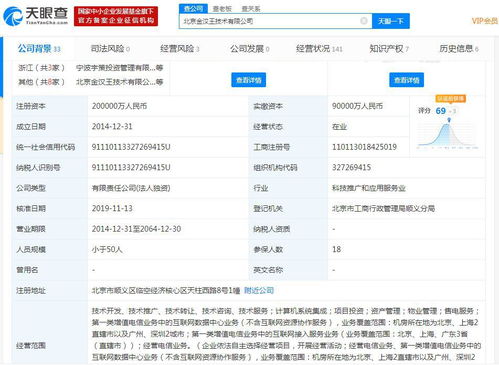Open the 知识产权 tab
This screenshot has width=499, height=365.
[x=389, y=49]
